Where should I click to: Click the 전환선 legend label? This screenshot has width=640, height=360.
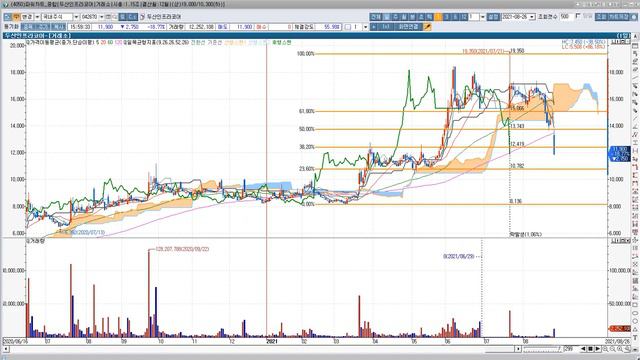[198, 42]
